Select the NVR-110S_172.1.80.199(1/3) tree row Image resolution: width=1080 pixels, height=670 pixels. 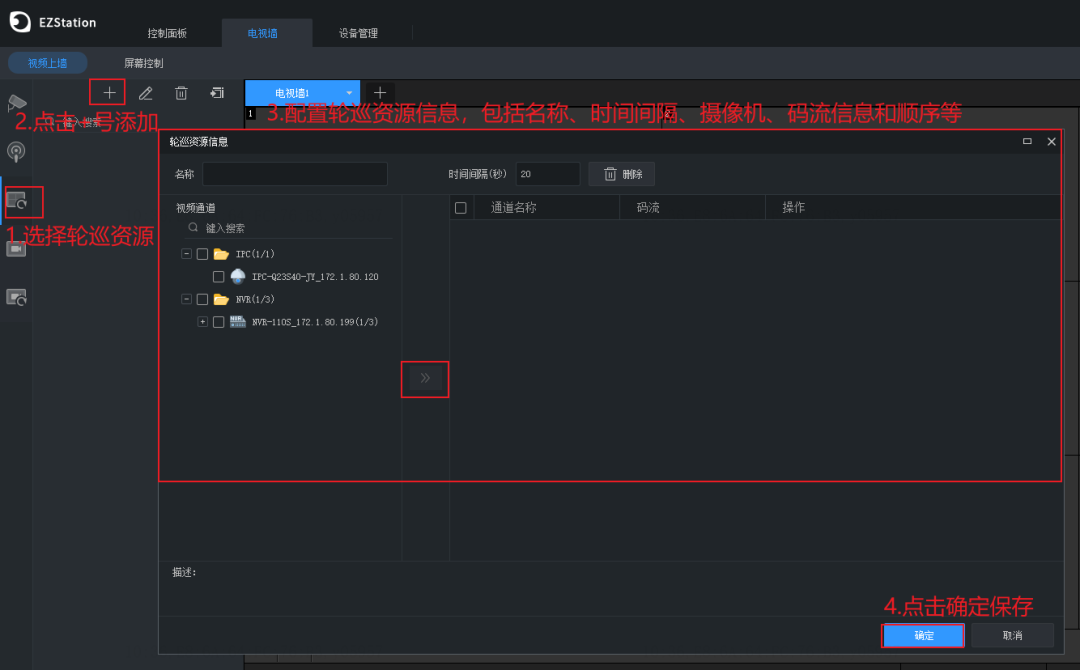(x=315, y=322)
